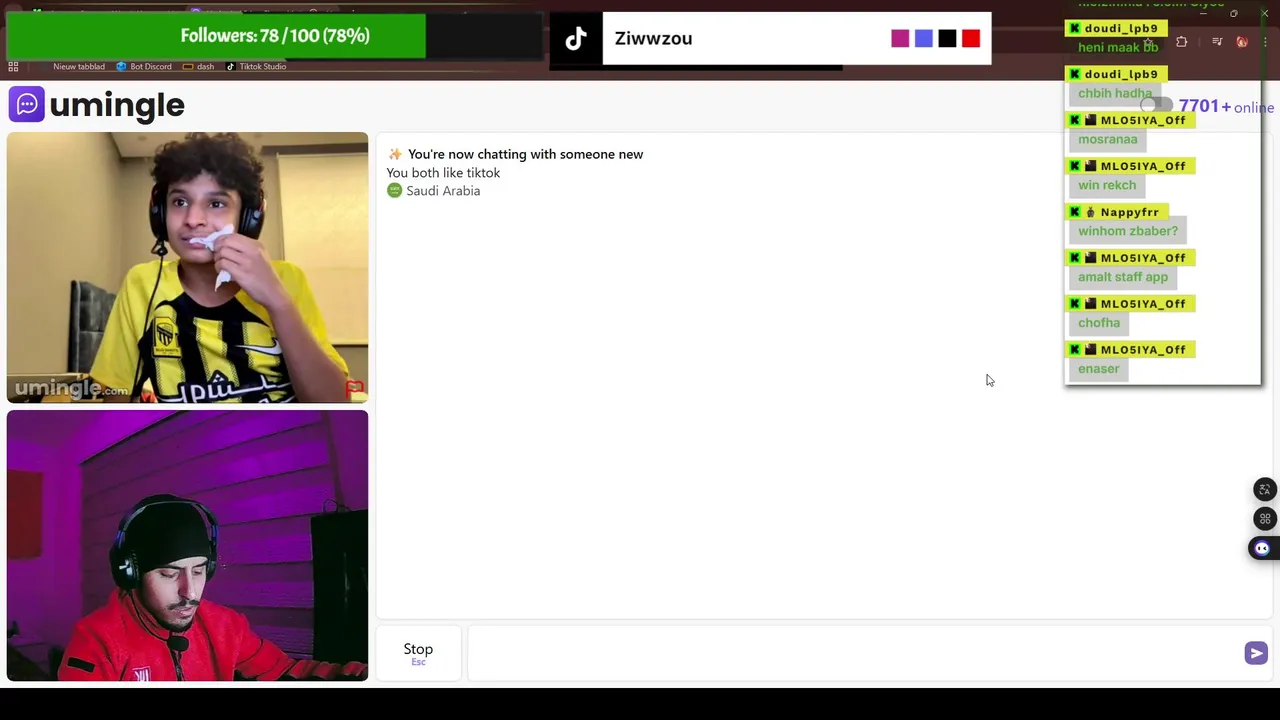Open the Tiktok Studio bookmark
Viewport: 1280px width, 720px height.
(256, 66)
